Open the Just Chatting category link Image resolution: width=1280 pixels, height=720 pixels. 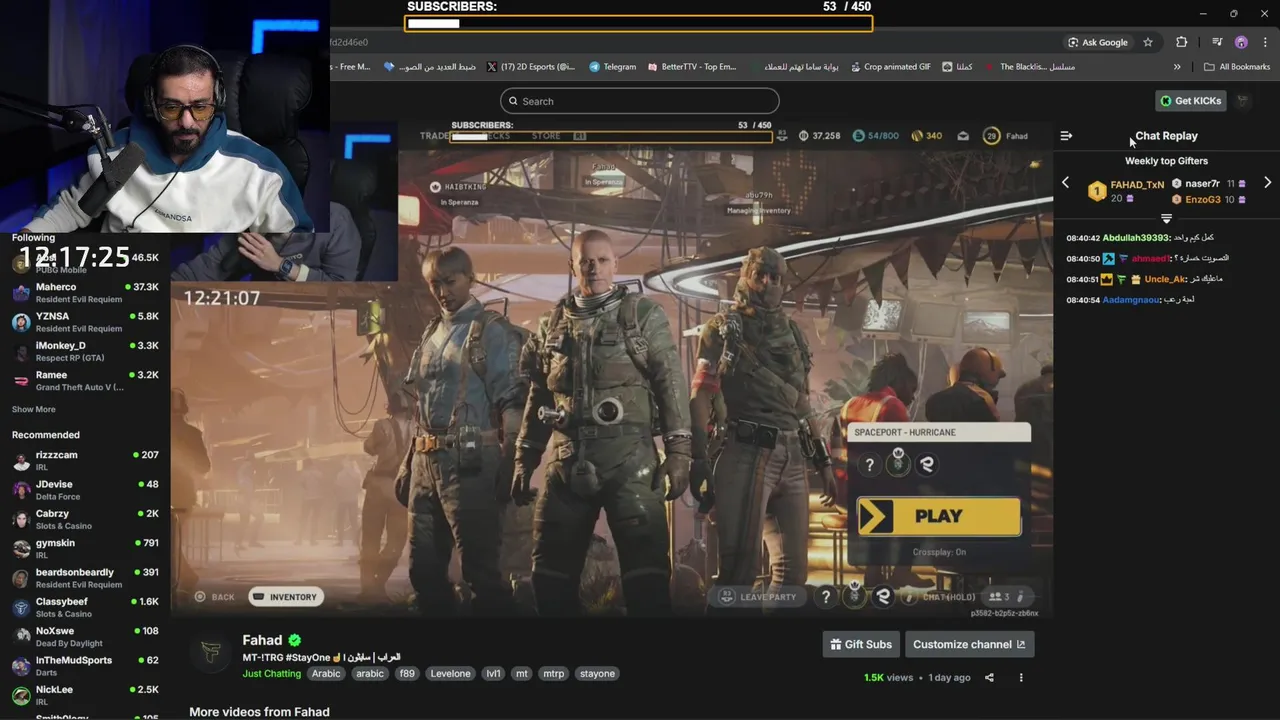[271, 674]
